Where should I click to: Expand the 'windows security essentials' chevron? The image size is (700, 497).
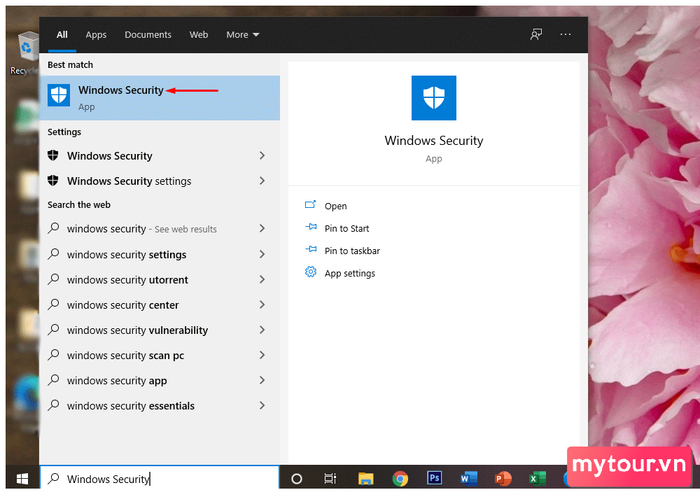point(262,405)
